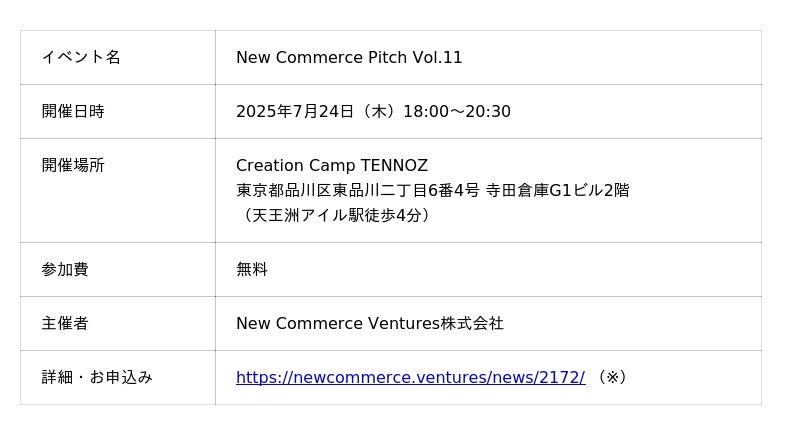Viewport: 800px width, 435px height.
Task: Click the 詳細・お申込み row label
Action: click(x=97, y=377)
